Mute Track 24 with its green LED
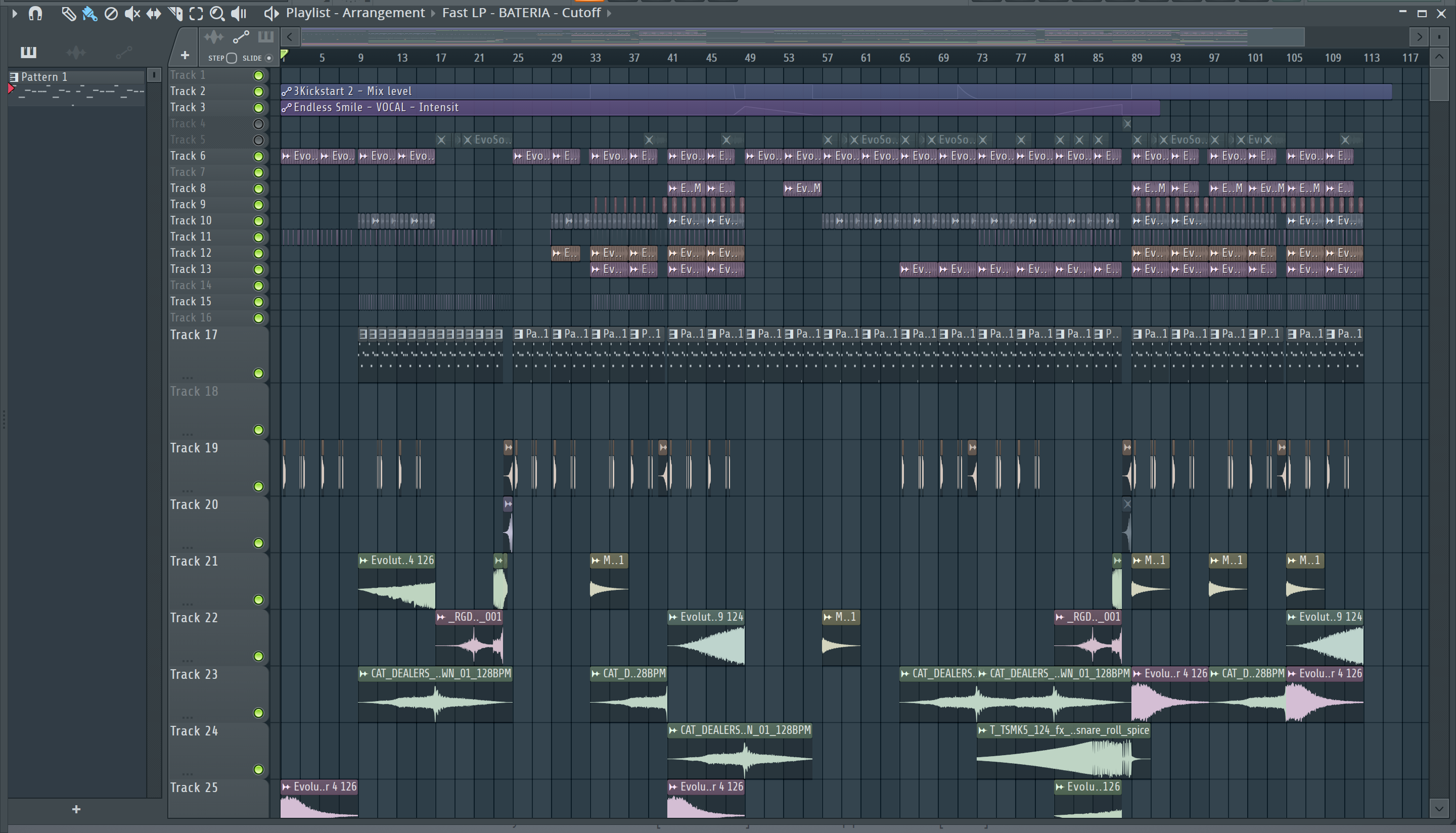The height and width of the screenshot is (833, 1456). pyautogui.click(x=258, y=769)
